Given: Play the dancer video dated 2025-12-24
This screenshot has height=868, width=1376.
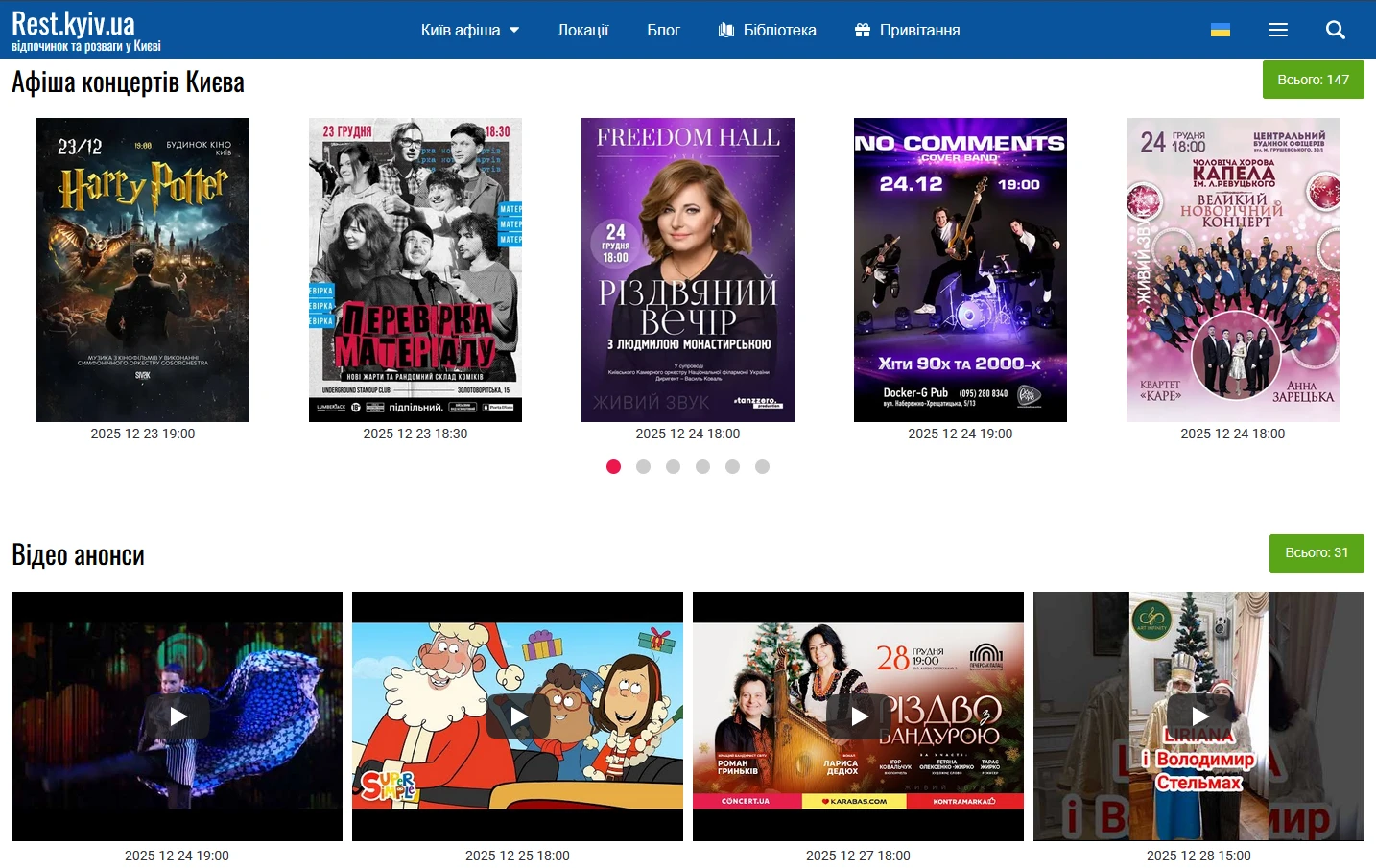Looking at the screenshot, I should click(178, 716).
